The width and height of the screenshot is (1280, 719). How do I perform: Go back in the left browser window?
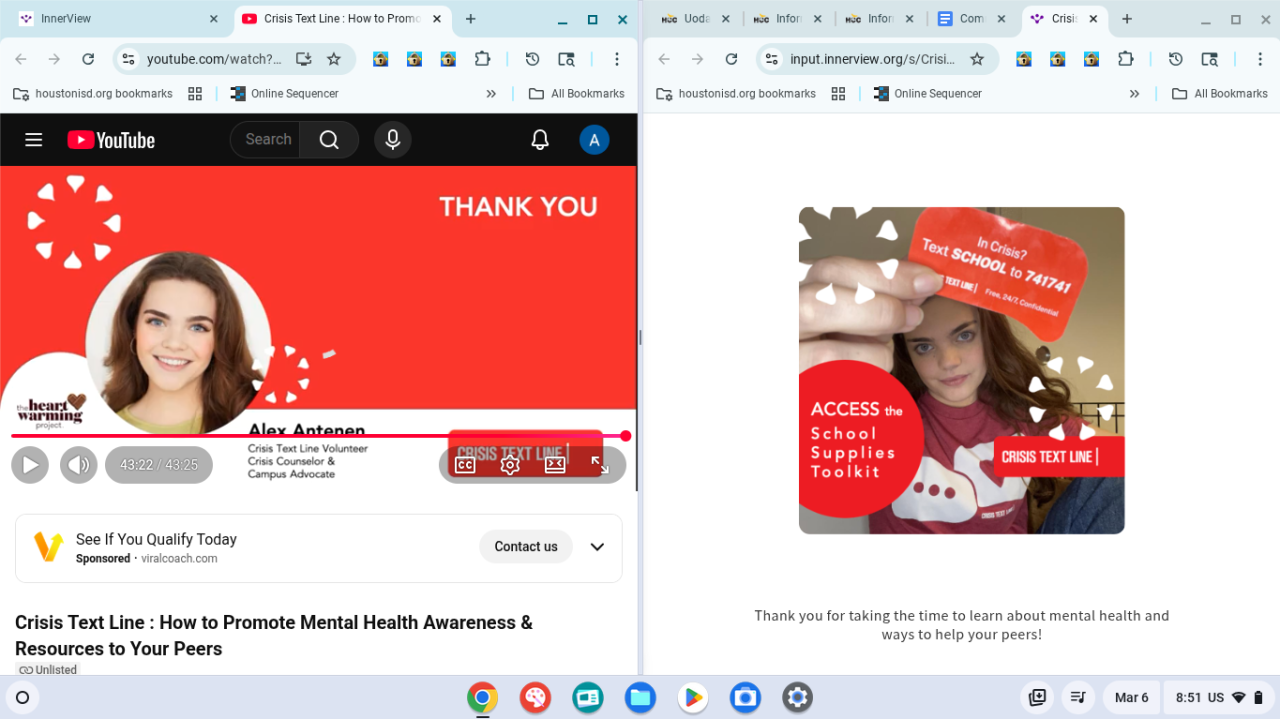pos(21,59)
